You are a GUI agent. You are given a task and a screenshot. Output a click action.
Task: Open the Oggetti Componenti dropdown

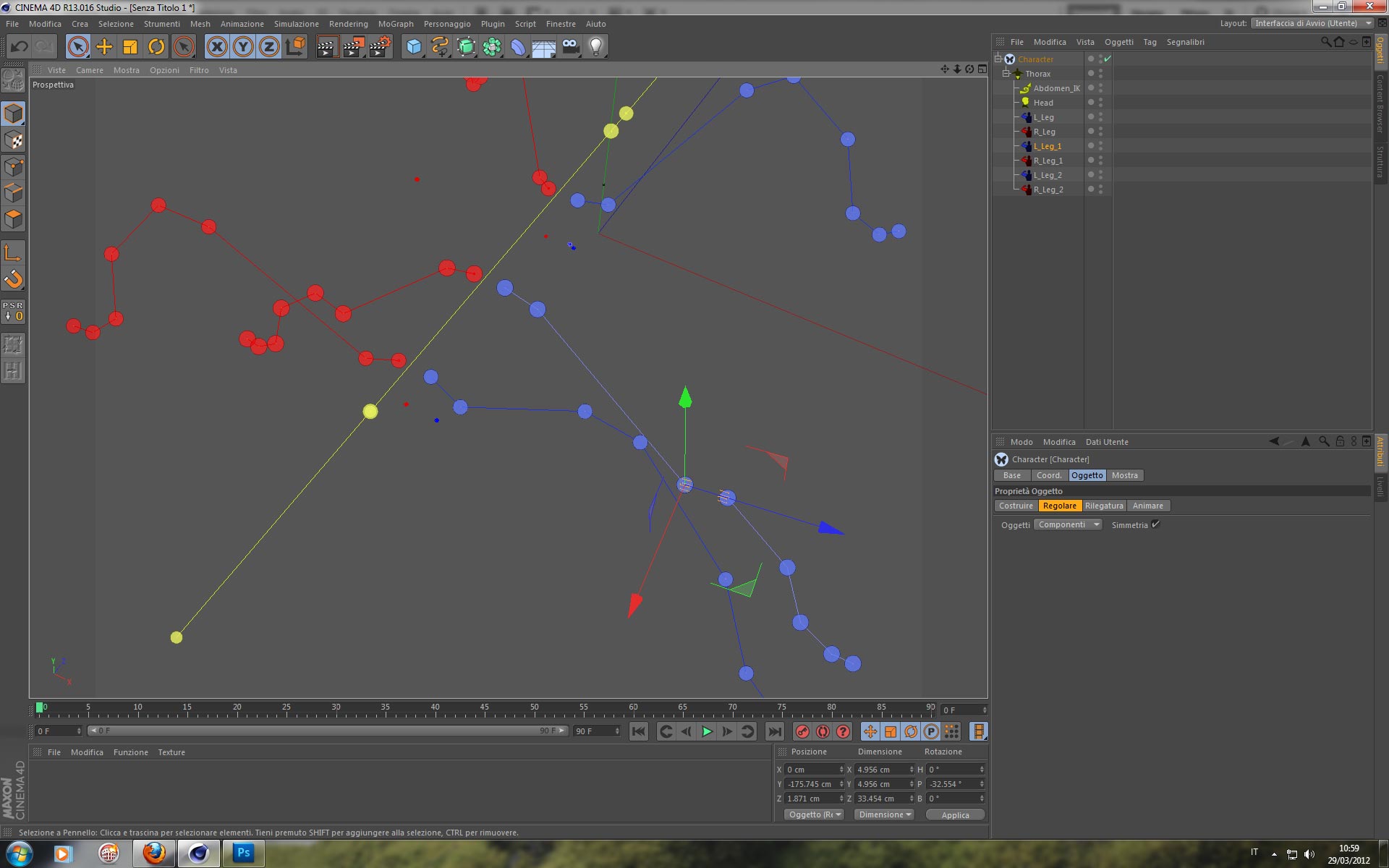pyautogui.click(x=1068, y=524)
